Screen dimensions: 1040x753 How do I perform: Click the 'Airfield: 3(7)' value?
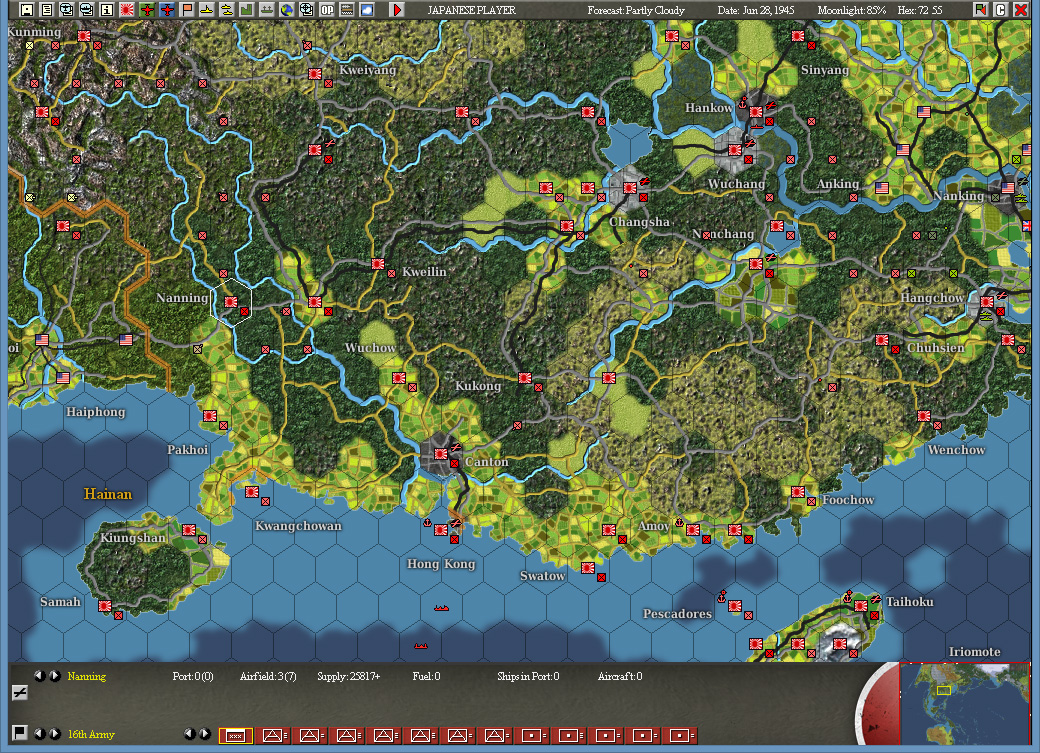click(x=268, y=676)
